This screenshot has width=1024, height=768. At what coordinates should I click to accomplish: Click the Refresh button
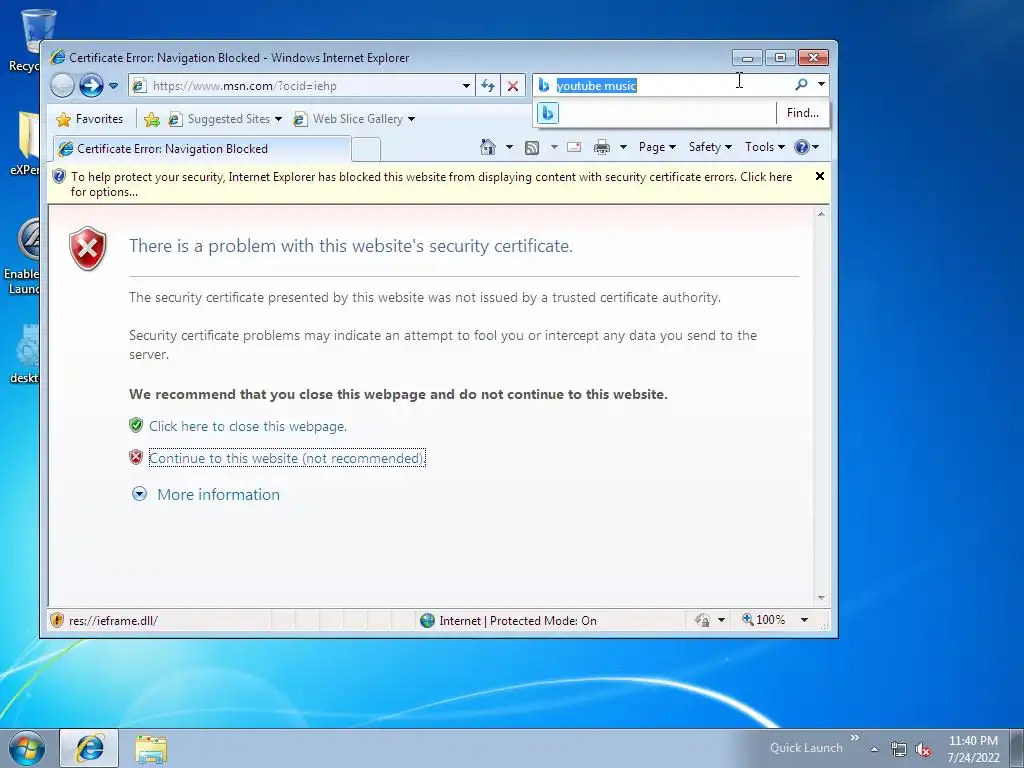click(x=488, y=86)
